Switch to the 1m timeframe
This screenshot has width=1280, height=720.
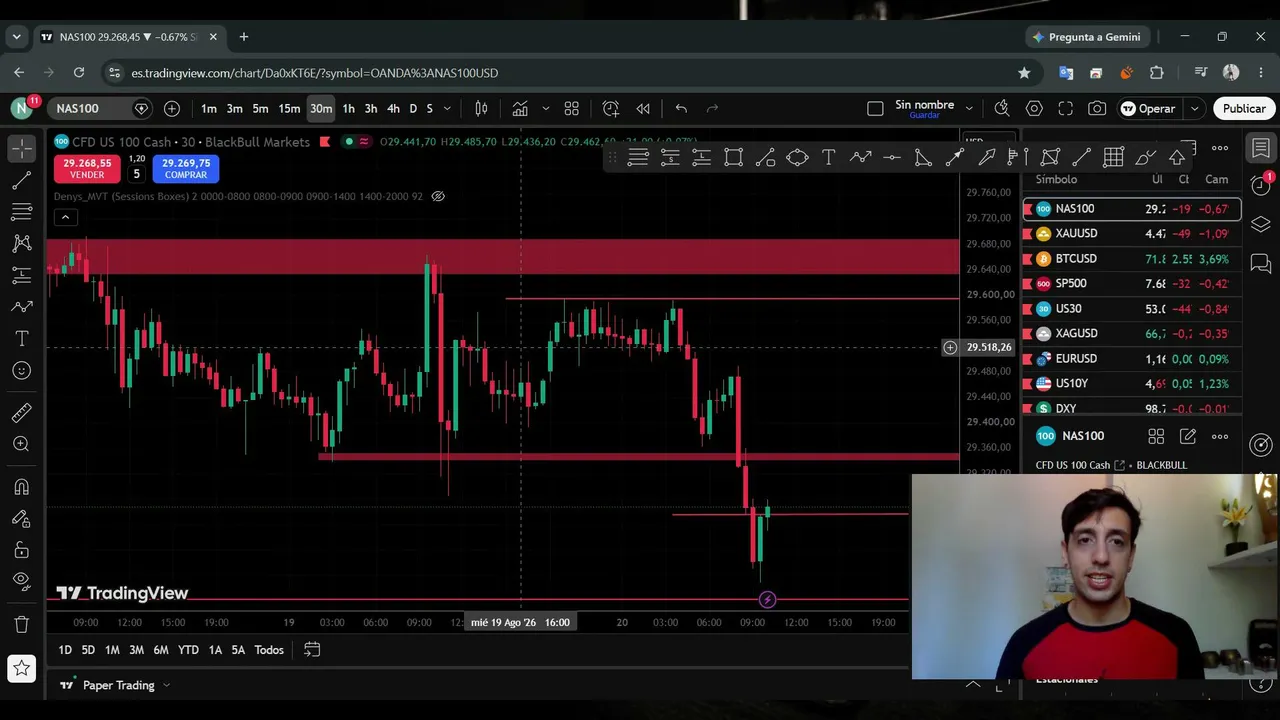[209, 108]
